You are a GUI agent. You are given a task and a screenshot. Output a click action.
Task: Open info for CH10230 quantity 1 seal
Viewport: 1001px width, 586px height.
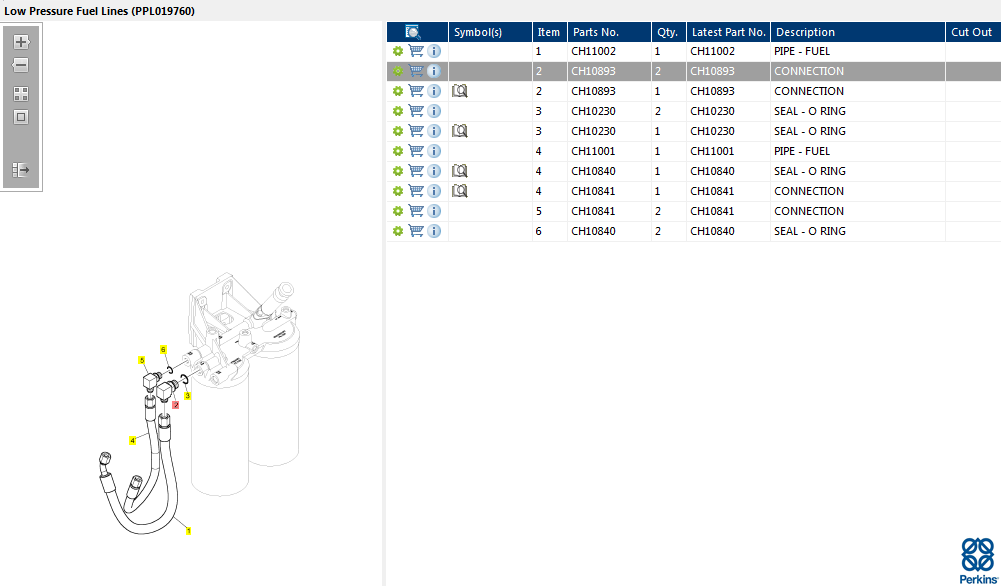click(x=434, y=131)
